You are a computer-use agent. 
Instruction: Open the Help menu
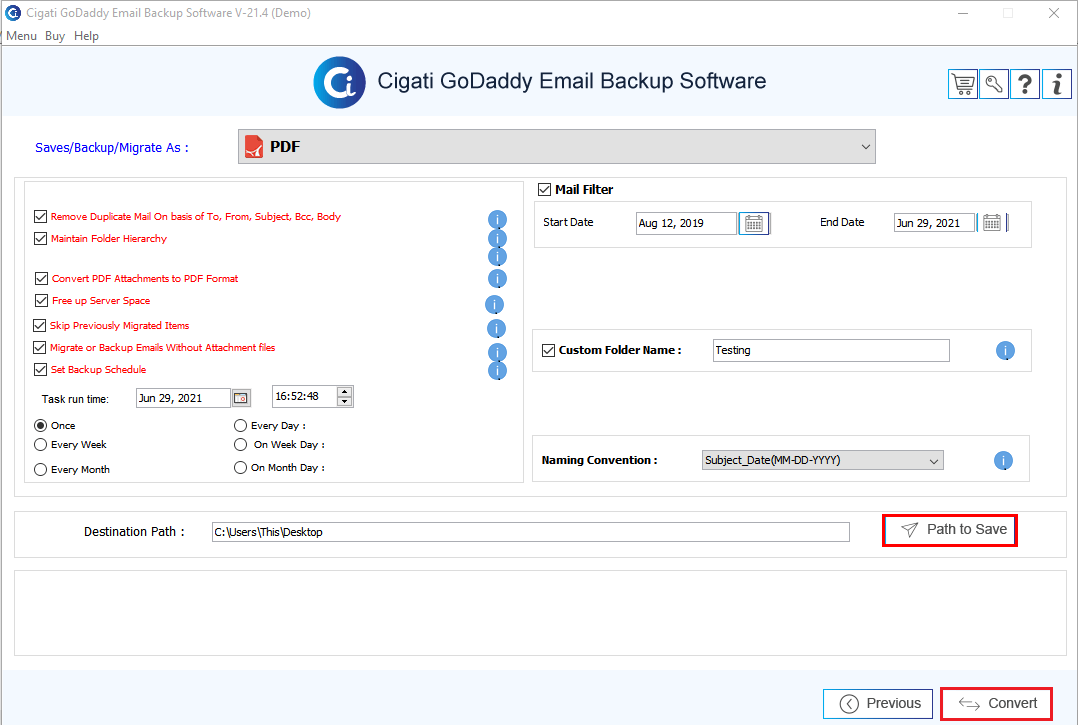[x=87, y=36]
